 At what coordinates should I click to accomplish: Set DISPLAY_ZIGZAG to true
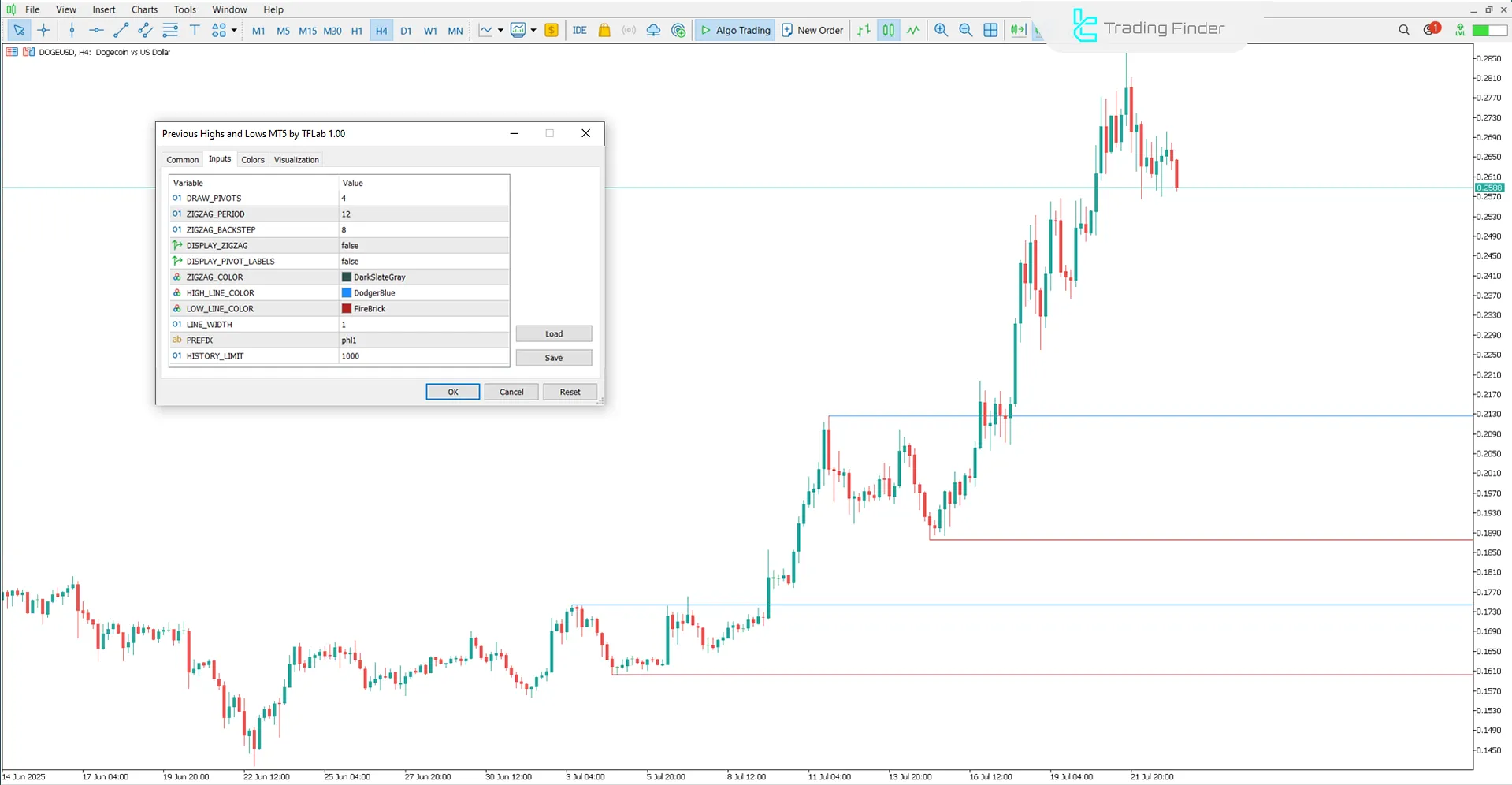(x=349, y=245)
